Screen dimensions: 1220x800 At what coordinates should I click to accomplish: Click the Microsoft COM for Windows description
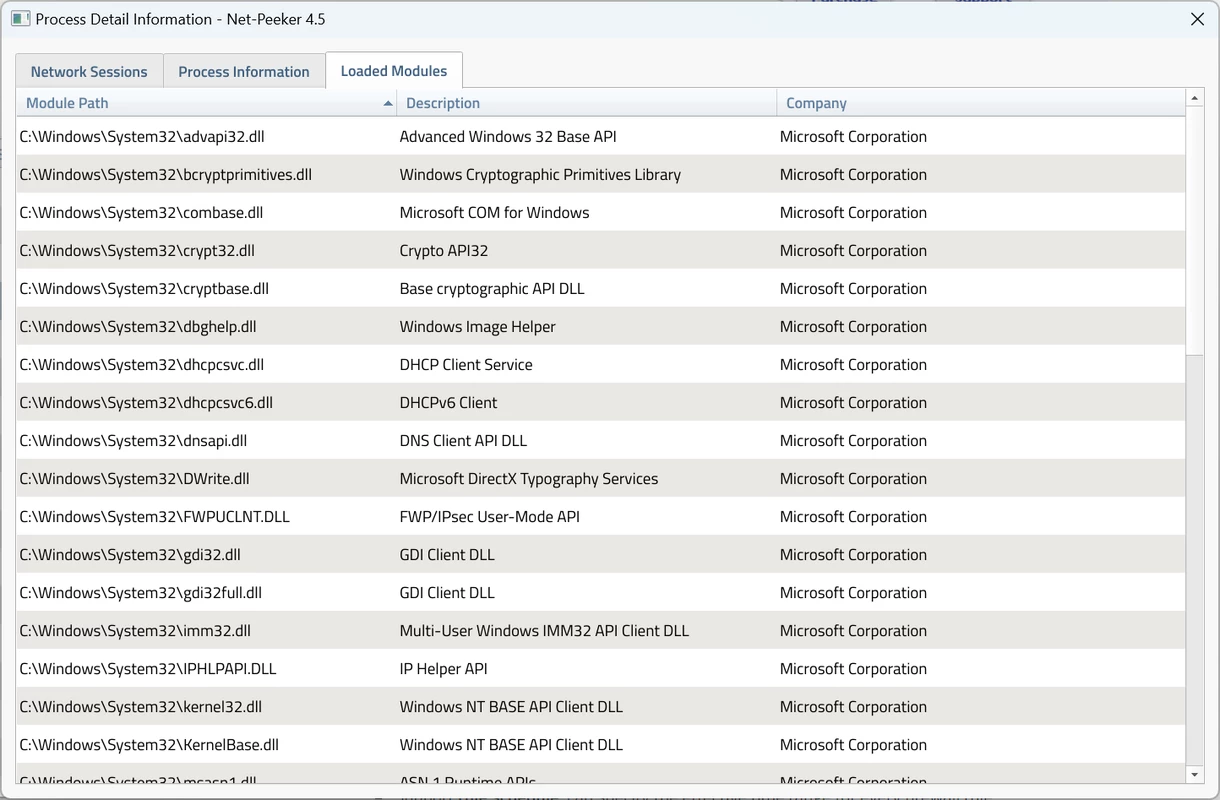tap(495, 213)
